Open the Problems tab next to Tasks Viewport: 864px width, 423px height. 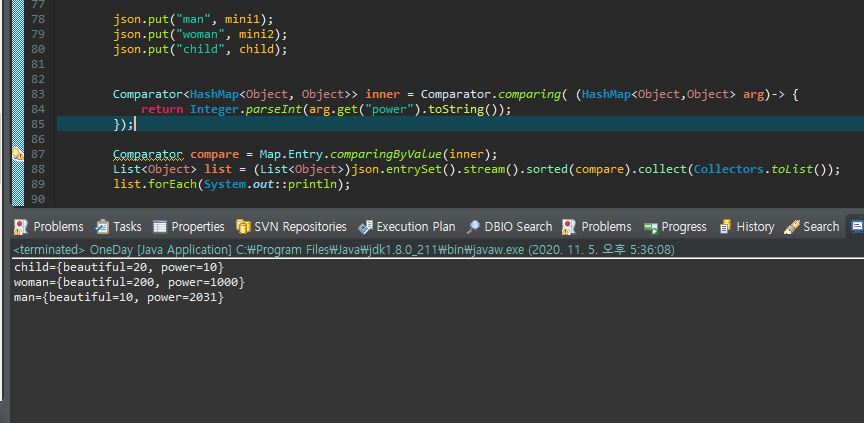point(48,226)
